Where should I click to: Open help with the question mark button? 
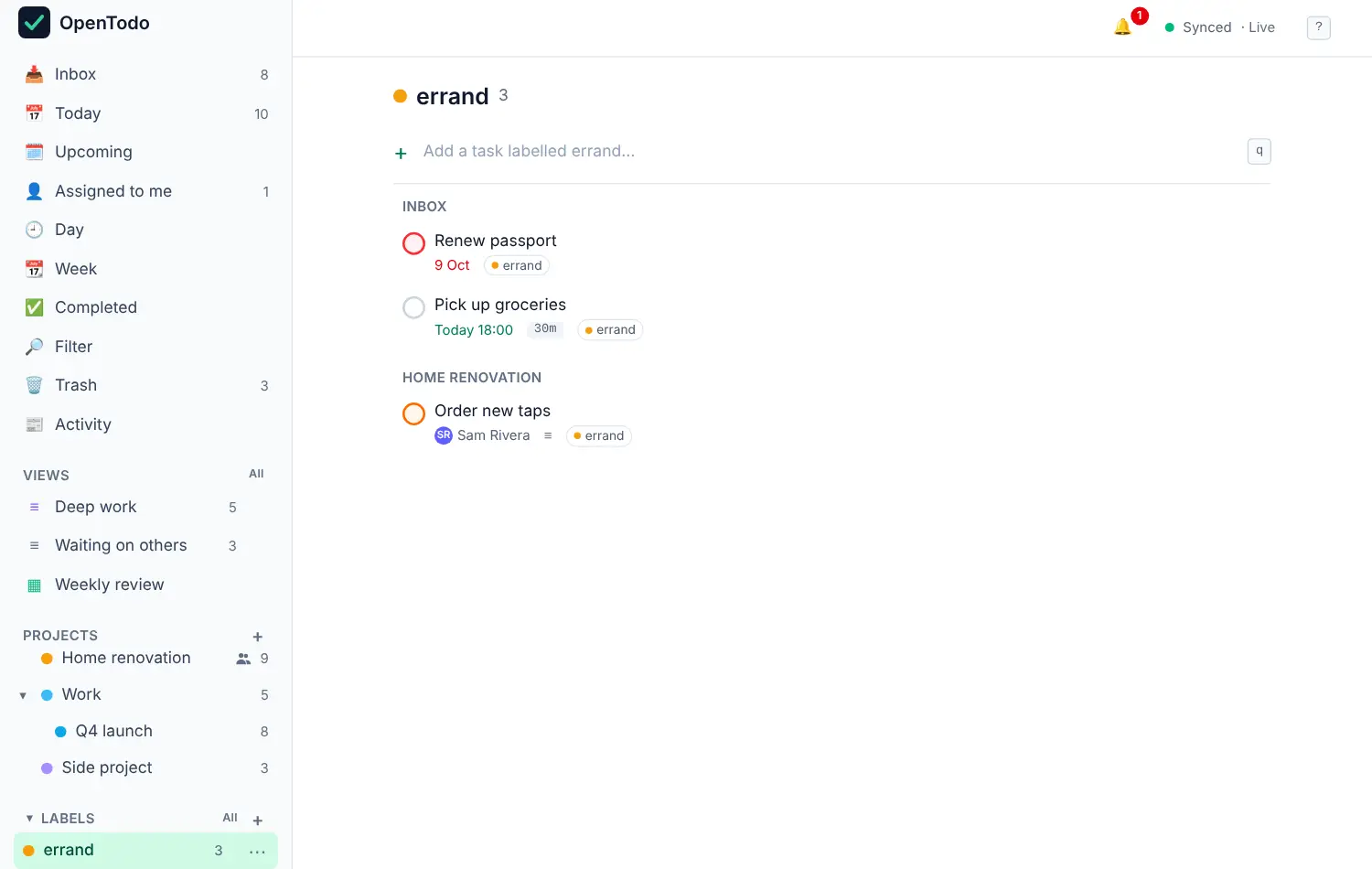point(1318,27)
